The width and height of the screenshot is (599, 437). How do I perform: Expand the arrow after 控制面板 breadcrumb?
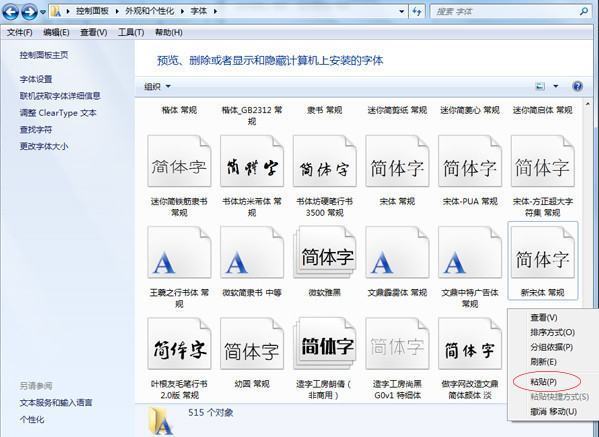(x=117, y=11)
